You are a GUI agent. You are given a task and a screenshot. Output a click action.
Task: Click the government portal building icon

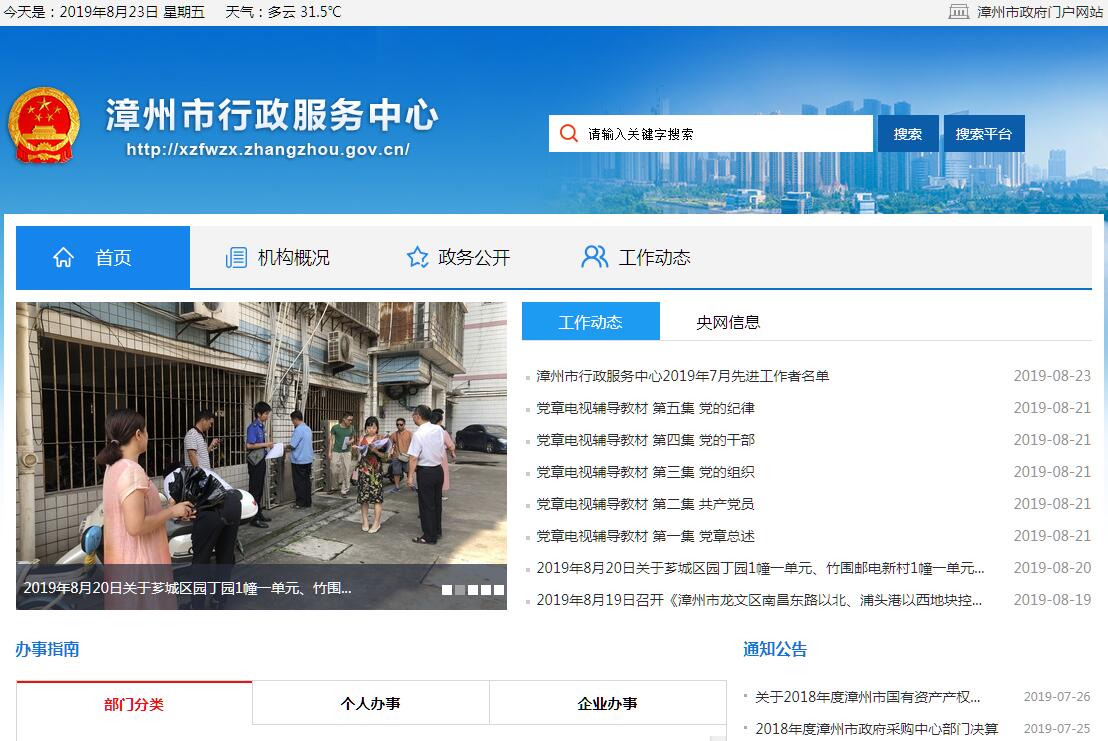pos(958,12)
